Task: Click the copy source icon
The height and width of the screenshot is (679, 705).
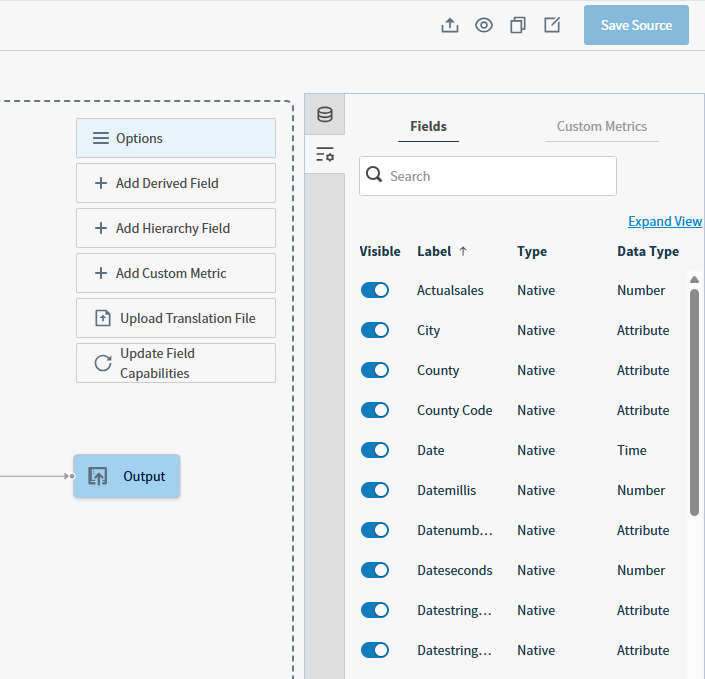Action: [x=518, y=25]
